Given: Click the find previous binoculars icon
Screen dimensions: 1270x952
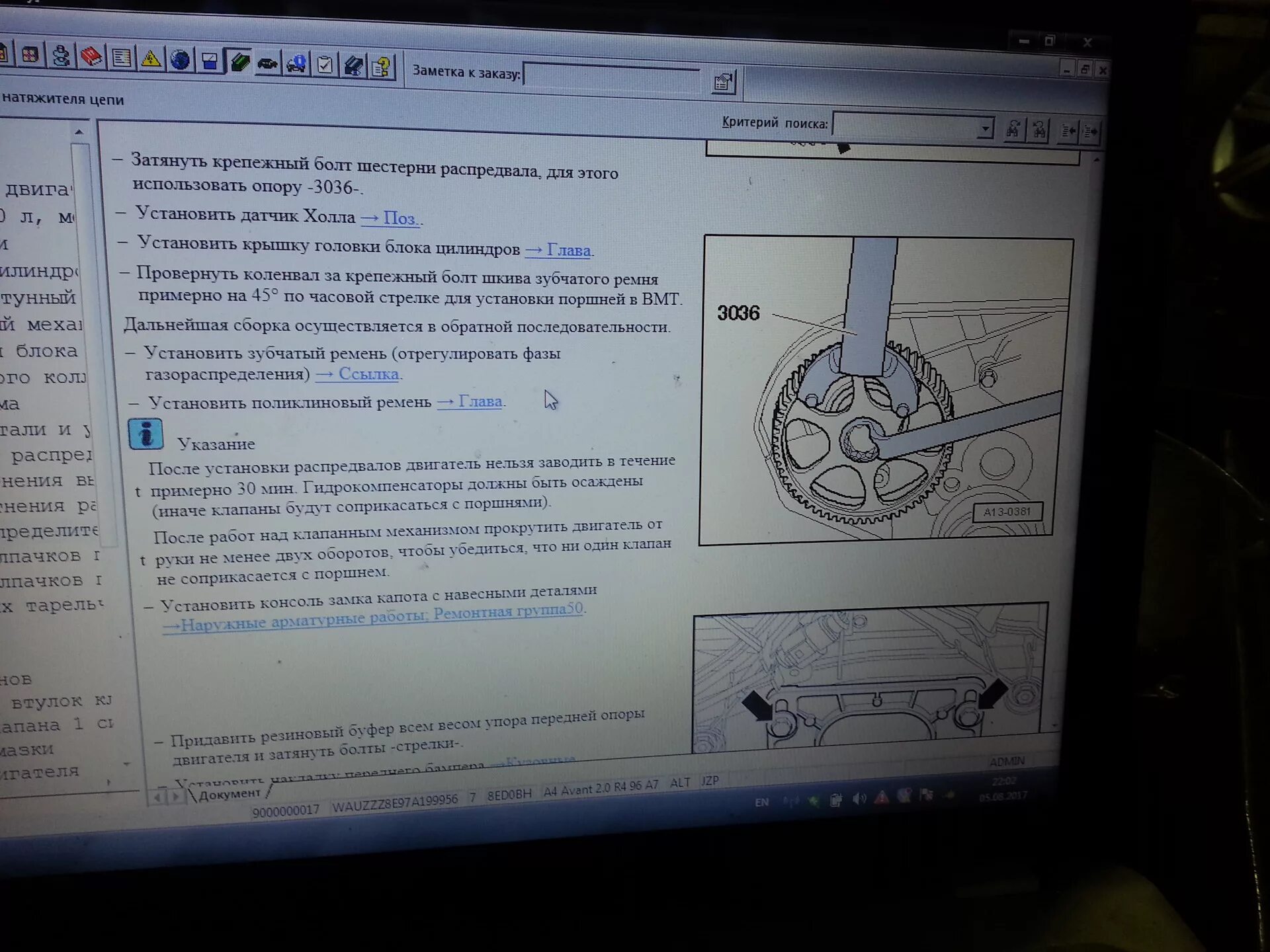Looking at the screenshot, I should (x=1039, y=130).
